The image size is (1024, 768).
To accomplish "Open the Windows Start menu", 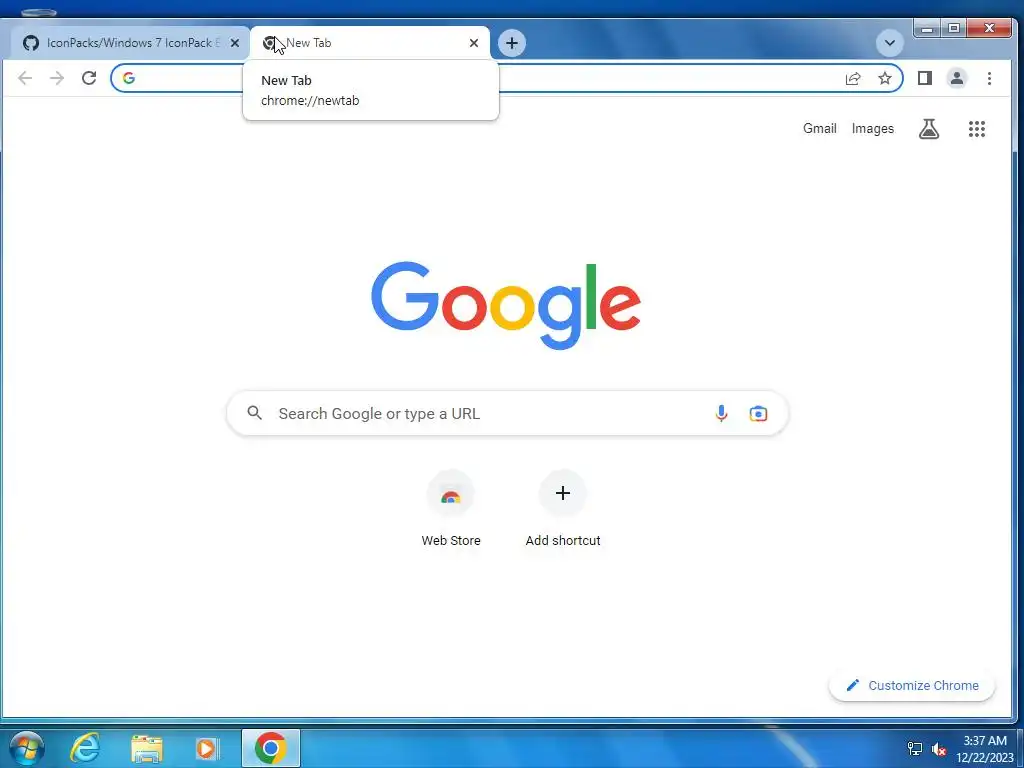I will click(x=26, y=748).
